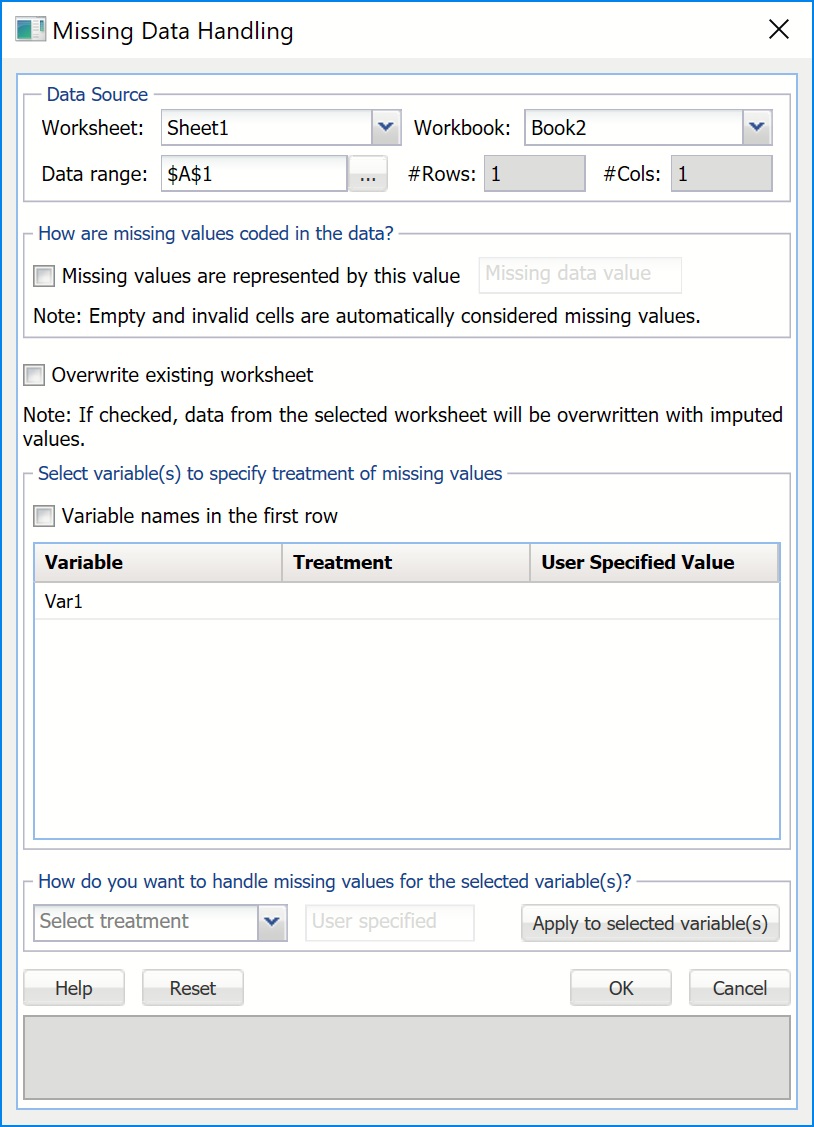814x1127 pixels.
Task: Confirm with the OK button
Action: click(x=620, y=988)
